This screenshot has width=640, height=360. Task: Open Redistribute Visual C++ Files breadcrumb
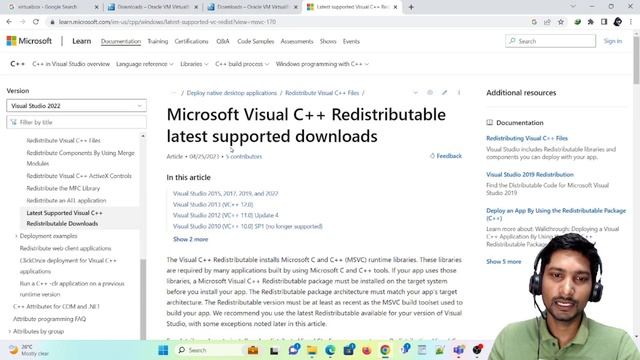point(322,93)
